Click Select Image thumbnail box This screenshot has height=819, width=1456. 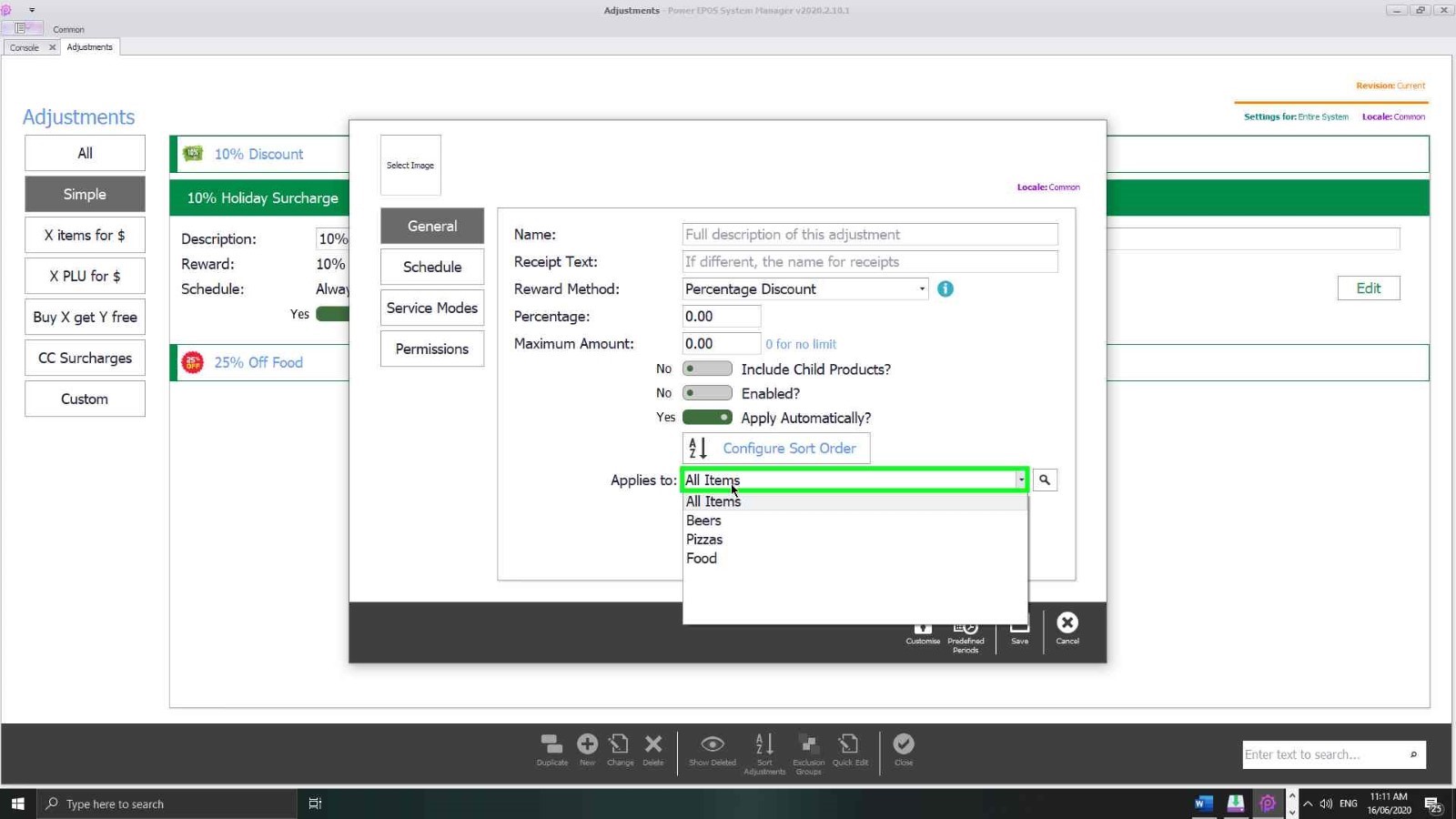410,165
